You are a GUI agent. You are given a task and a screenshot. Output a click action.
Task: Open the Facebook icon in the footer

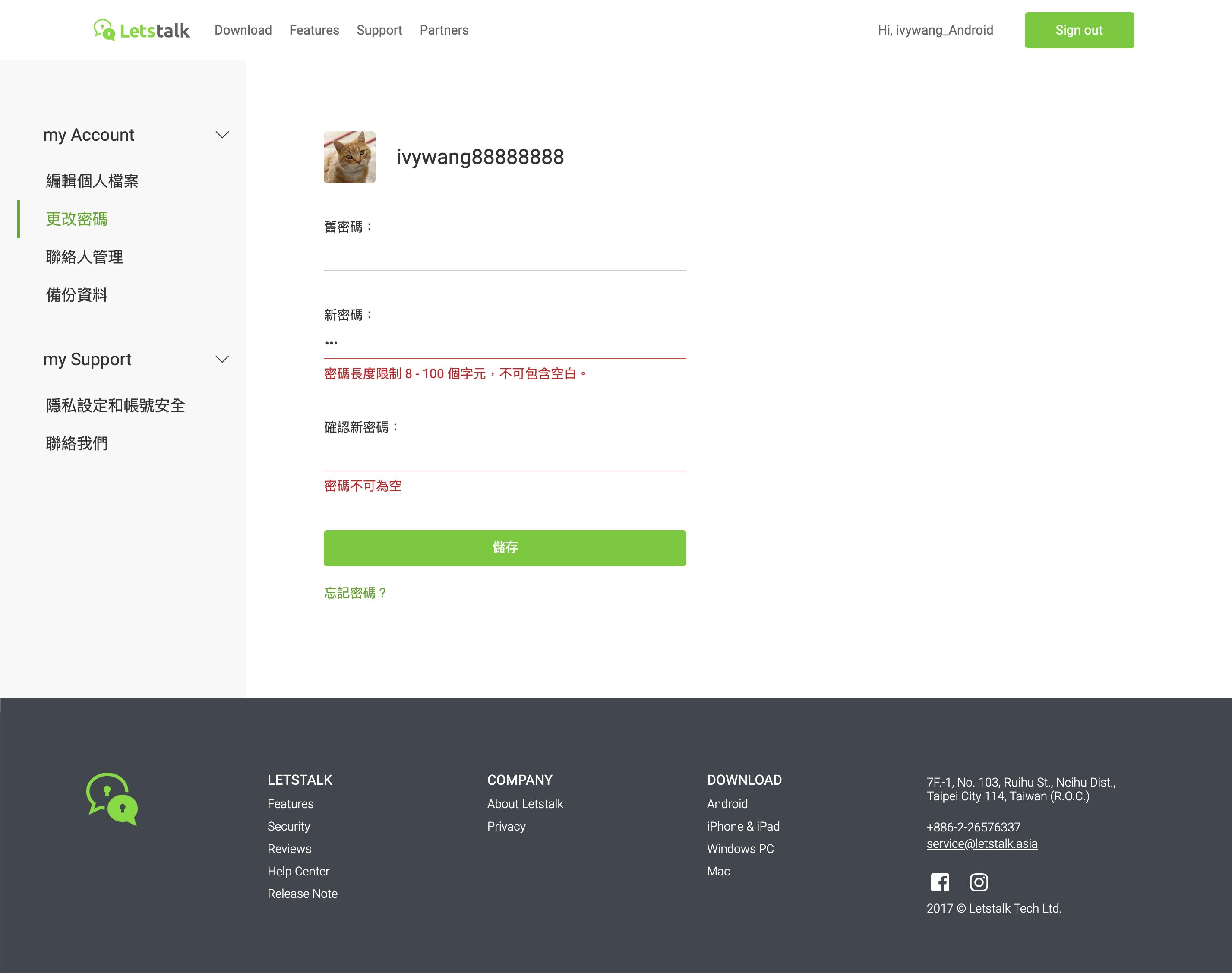tap(940, 882)
